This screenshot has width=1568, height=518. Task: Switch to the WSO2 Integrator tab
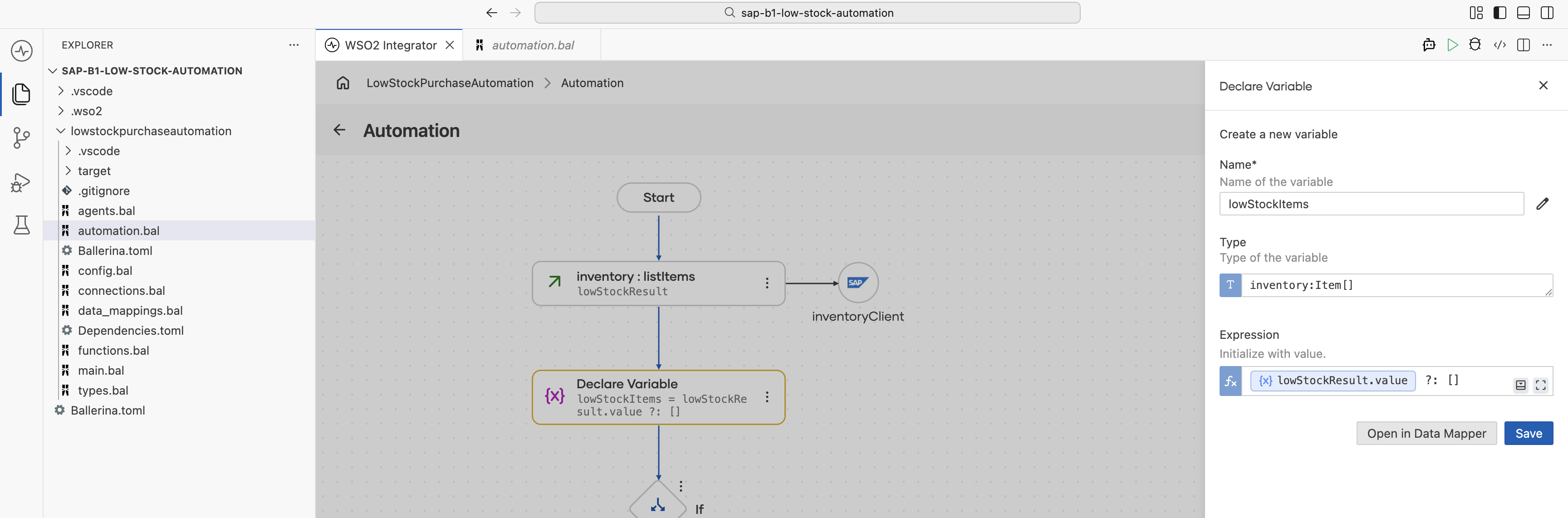pos(391,45)
